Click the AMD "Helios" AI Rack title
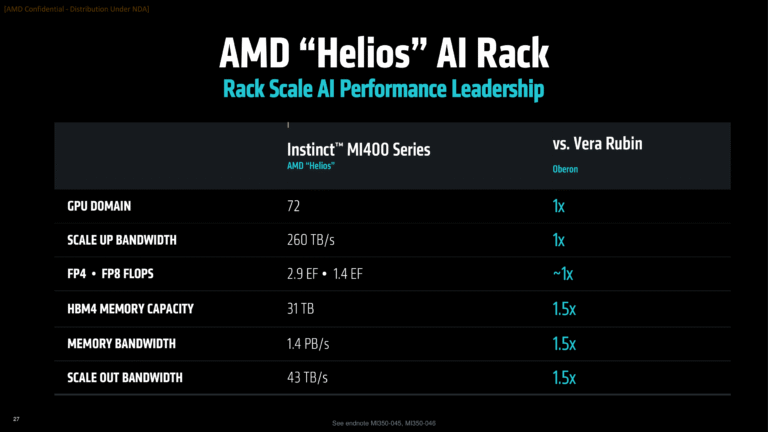The height and width of the screenshot is (432, 768). 383,54
